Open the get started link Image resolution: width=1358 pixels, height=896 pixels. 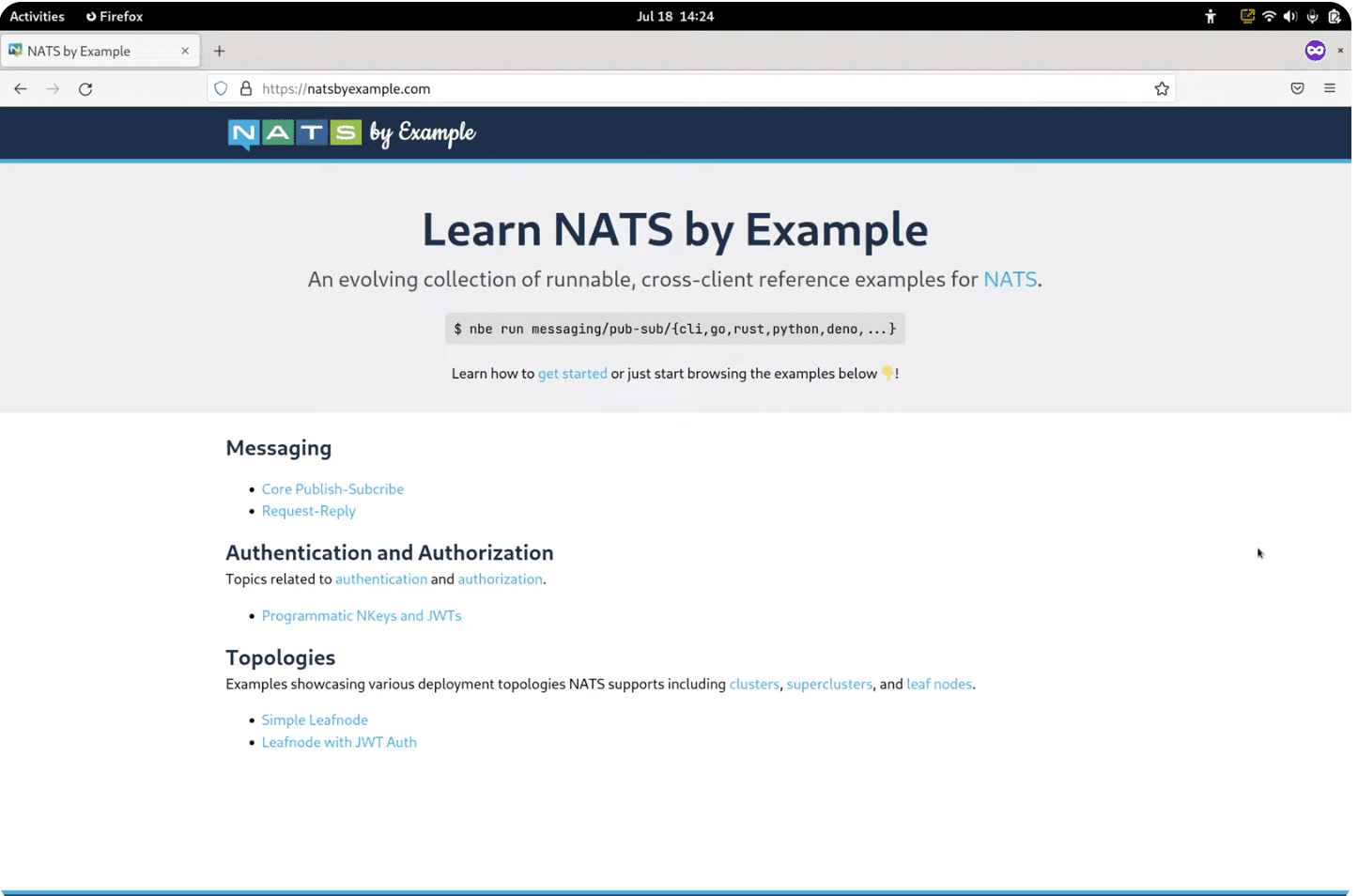tap(573, 373)
